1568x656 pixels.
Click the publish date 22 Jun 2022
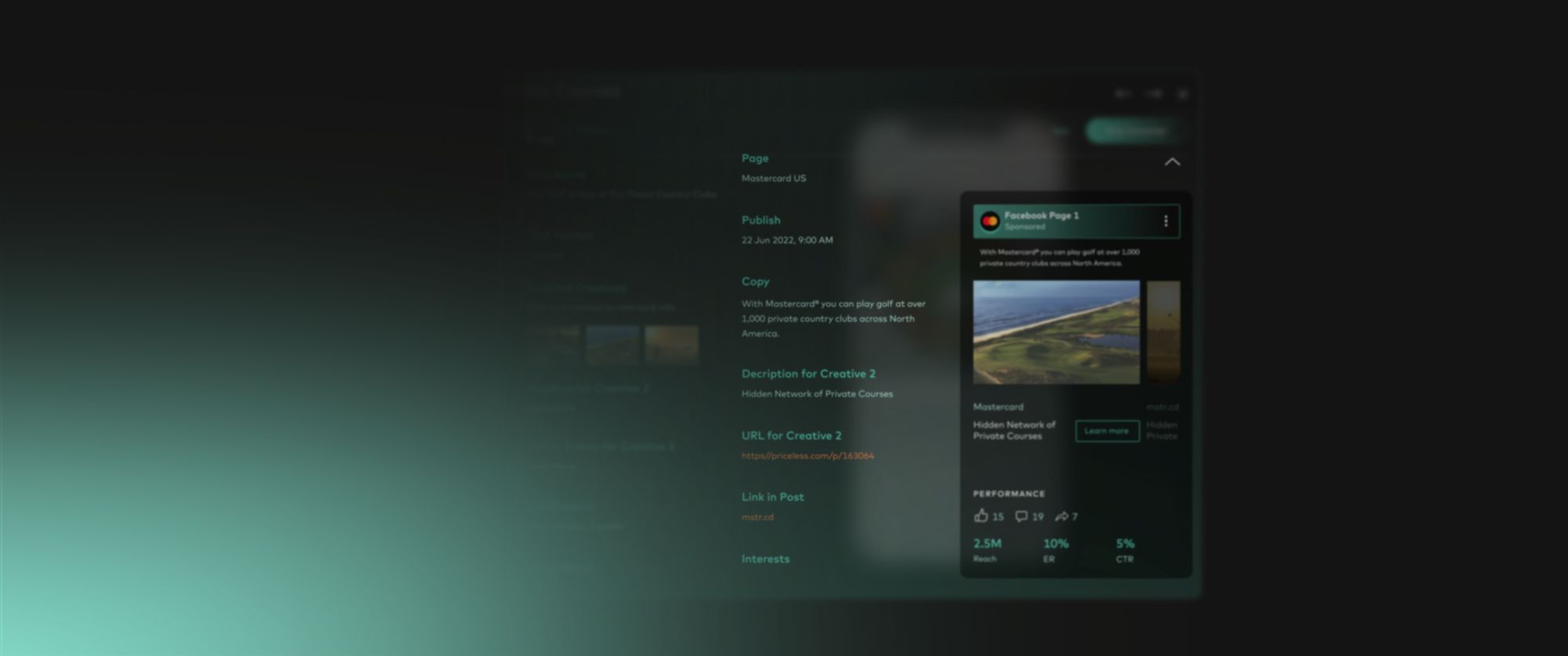[x=787, y=241]
